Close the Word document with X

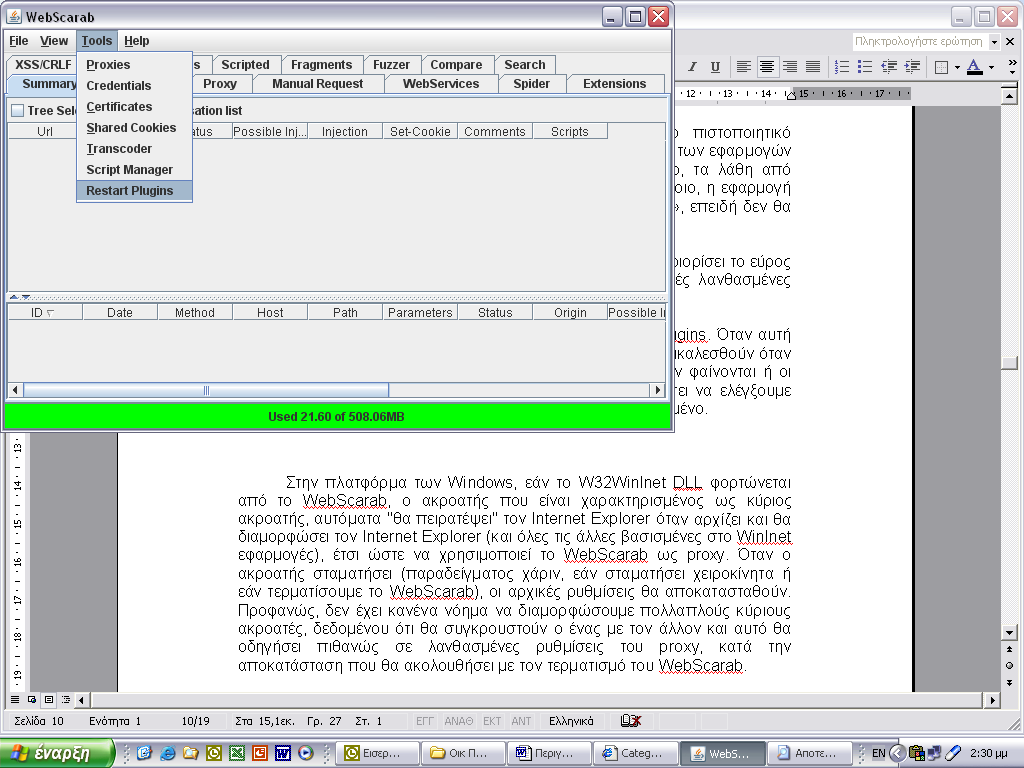point(1010,42)
